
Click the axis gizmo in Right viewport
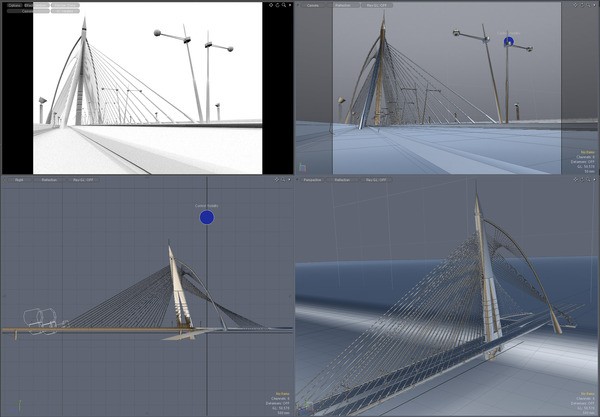20,404
